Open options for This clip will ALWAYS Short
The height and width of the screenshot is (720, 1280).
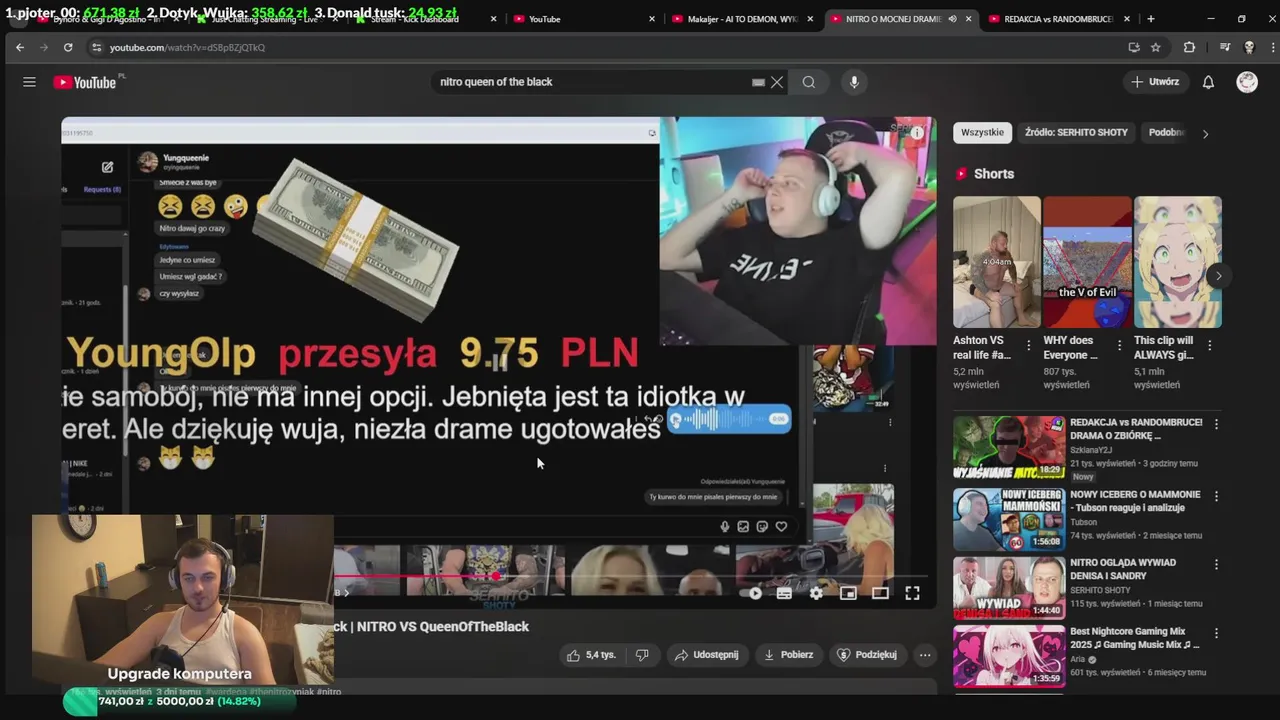point(1209,345)
